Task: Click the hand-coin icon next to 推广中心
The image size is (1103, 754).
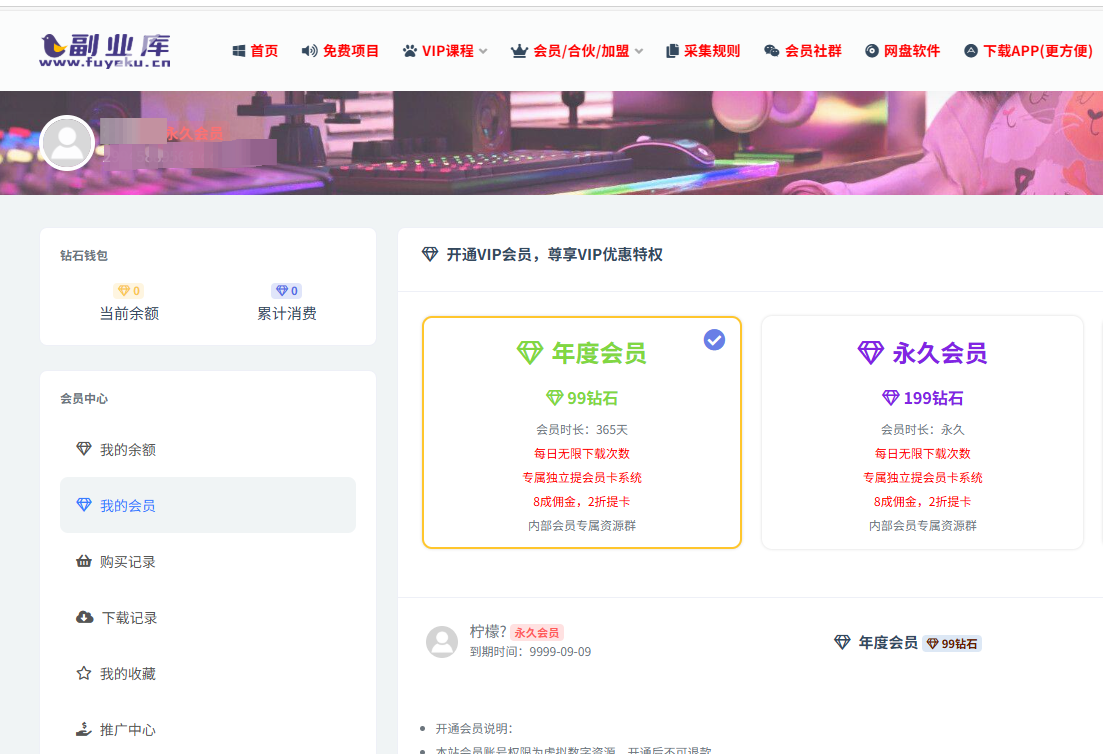Action: click(84, 729)
